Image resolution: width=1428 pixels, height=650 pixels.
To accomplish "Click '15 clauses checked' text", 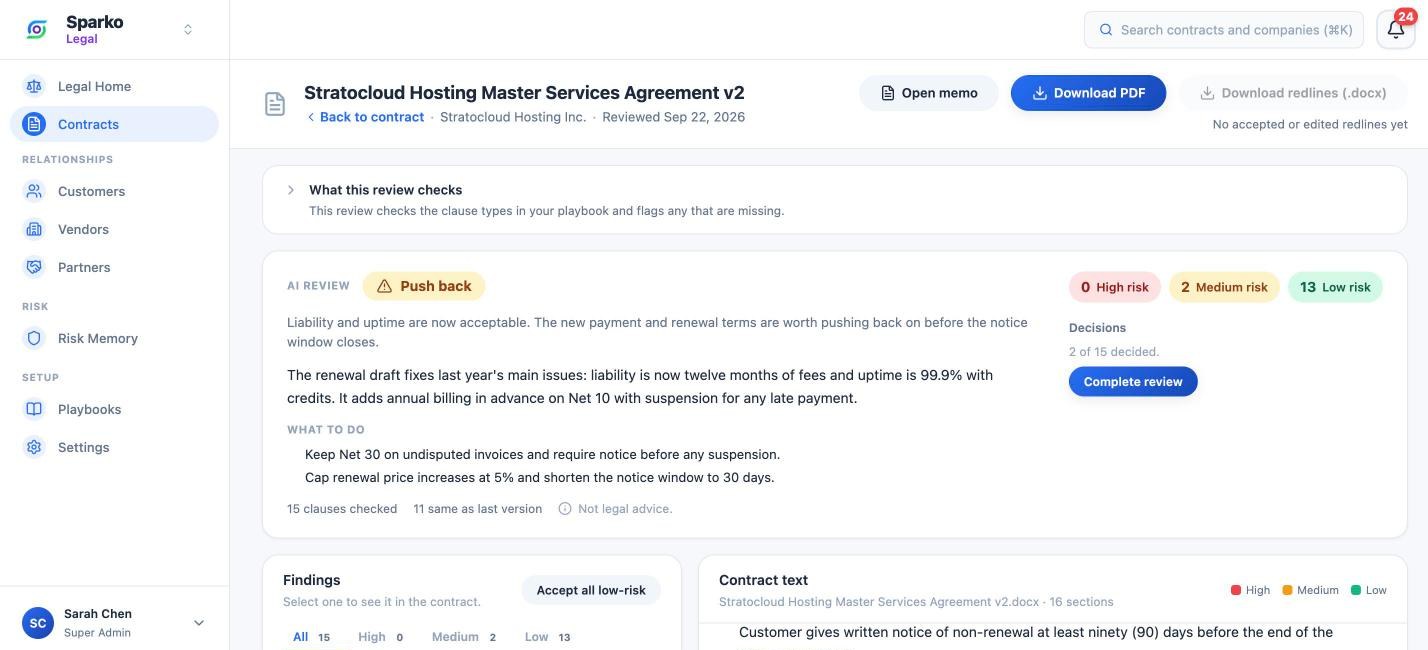I will point(342,509).
